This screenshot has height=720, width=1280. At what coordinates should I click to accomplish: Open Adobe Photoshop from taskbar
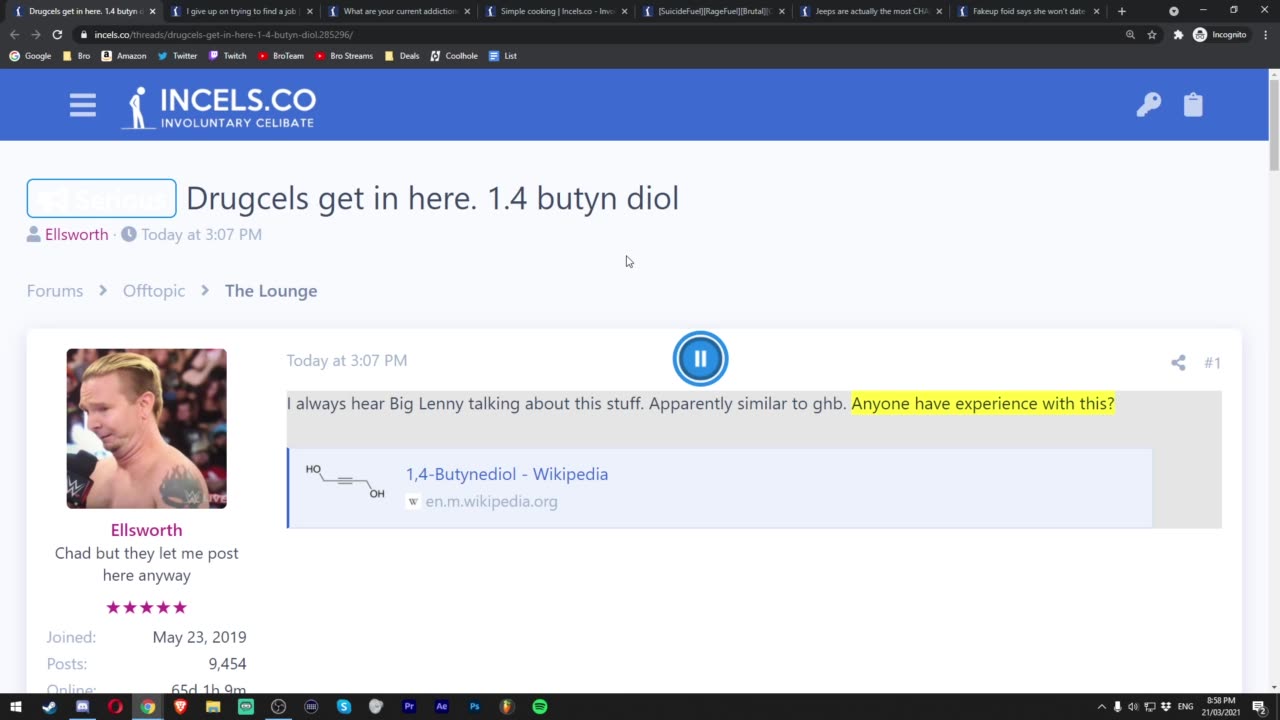tap(475, 706)
